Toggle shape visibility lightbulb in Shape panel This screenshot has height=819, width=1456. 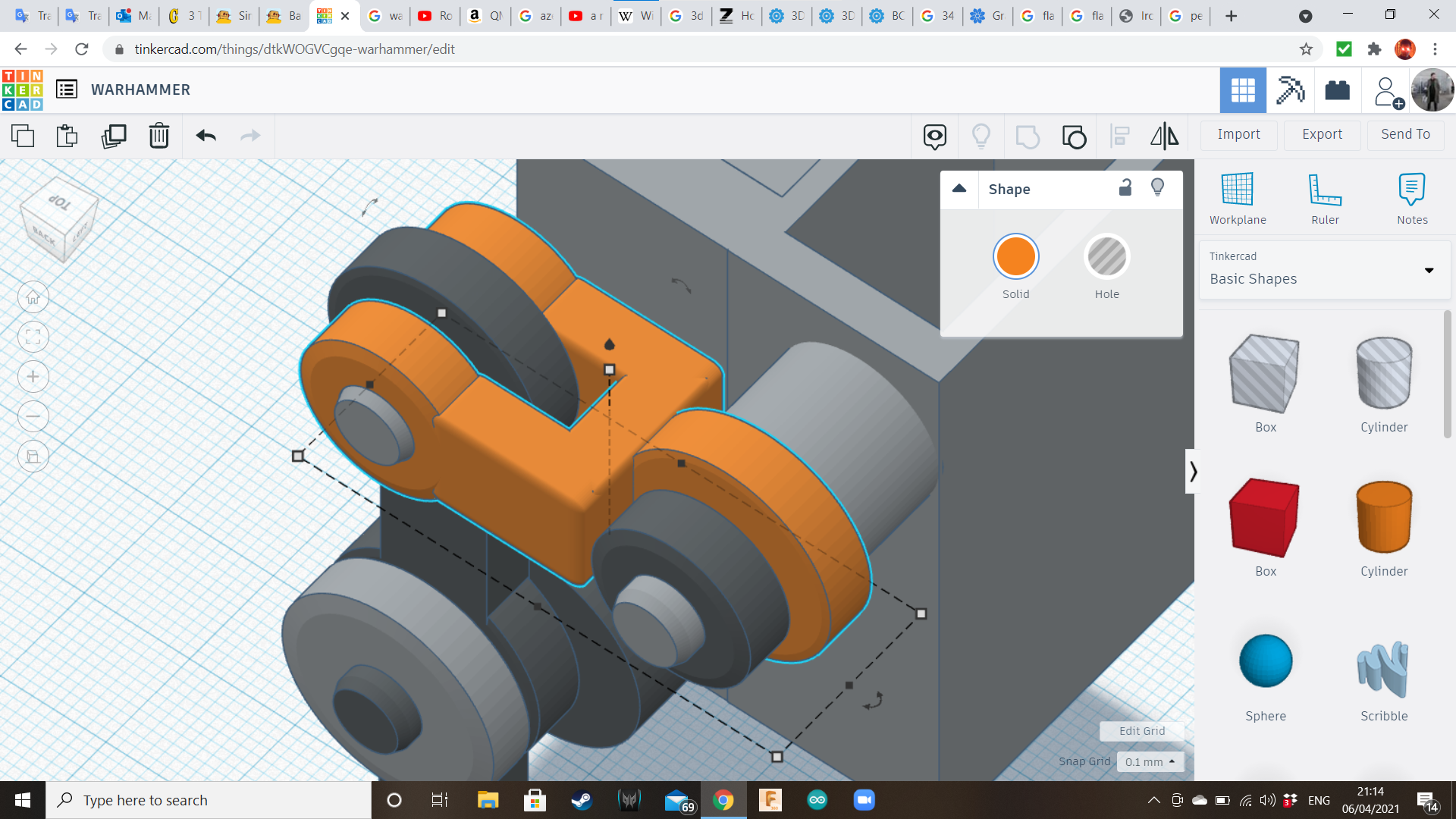point(1157,188)
